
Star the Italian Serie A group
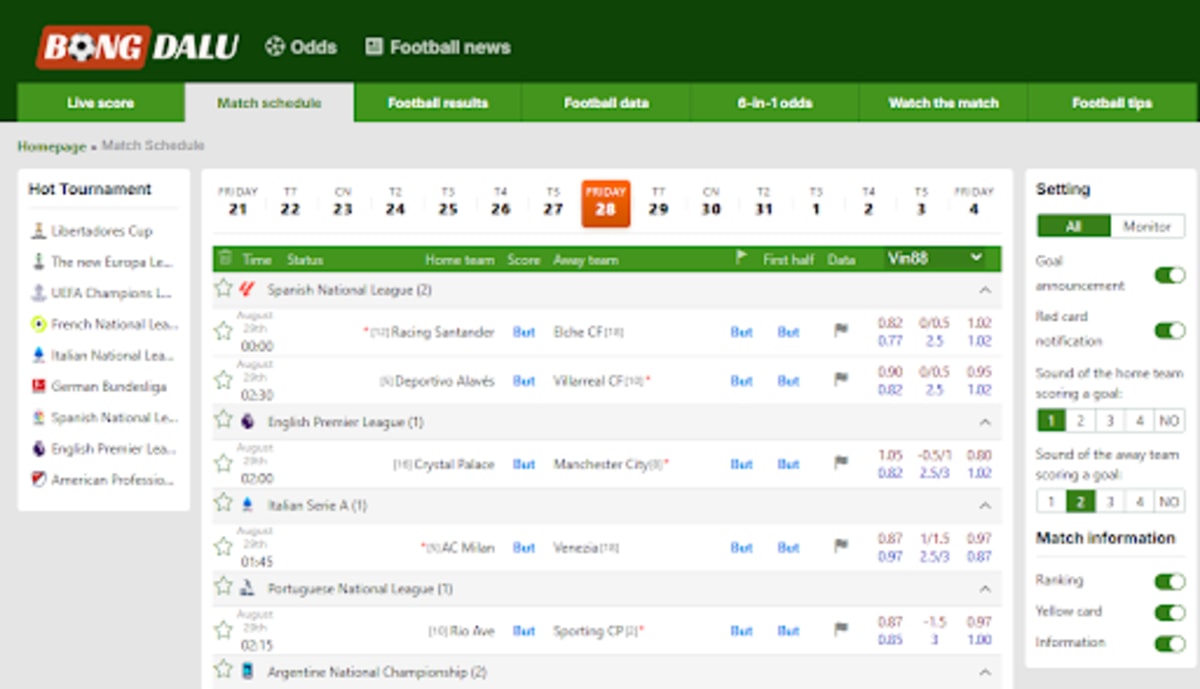pyautogui.click(x=223, y=504)
